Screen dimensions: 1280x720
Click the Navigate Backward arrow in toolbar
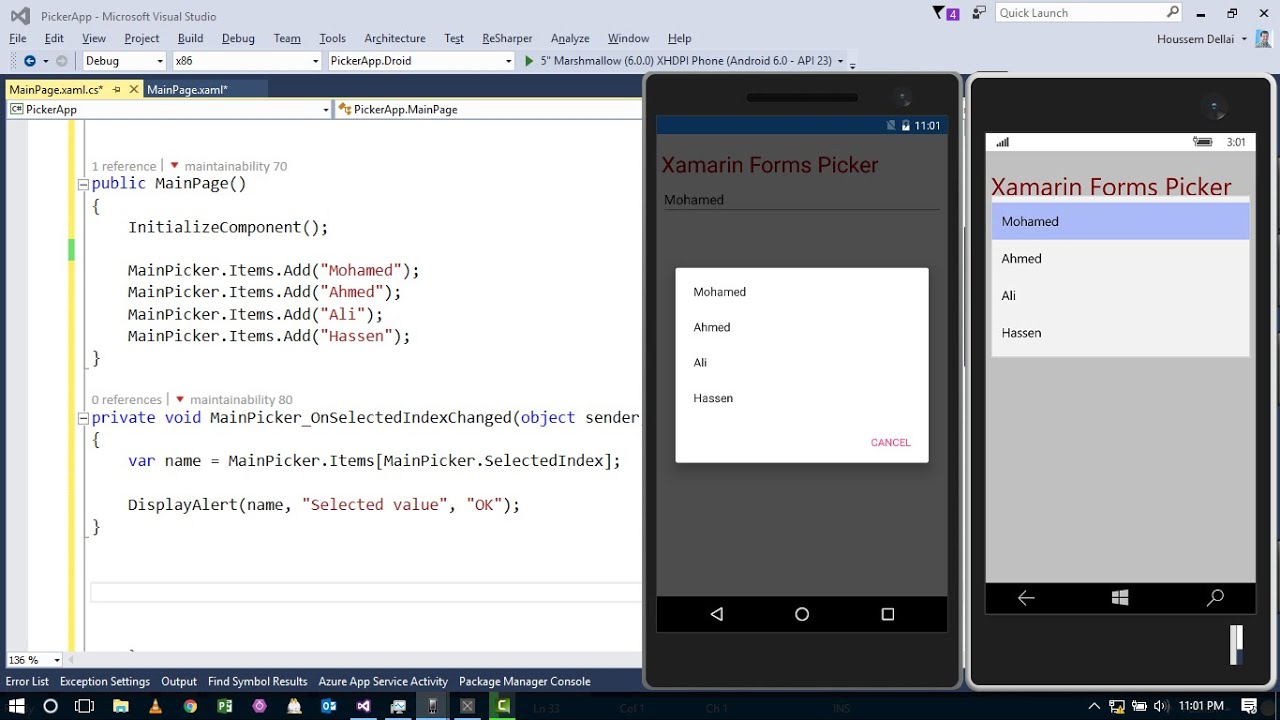[x=30, y=61]
